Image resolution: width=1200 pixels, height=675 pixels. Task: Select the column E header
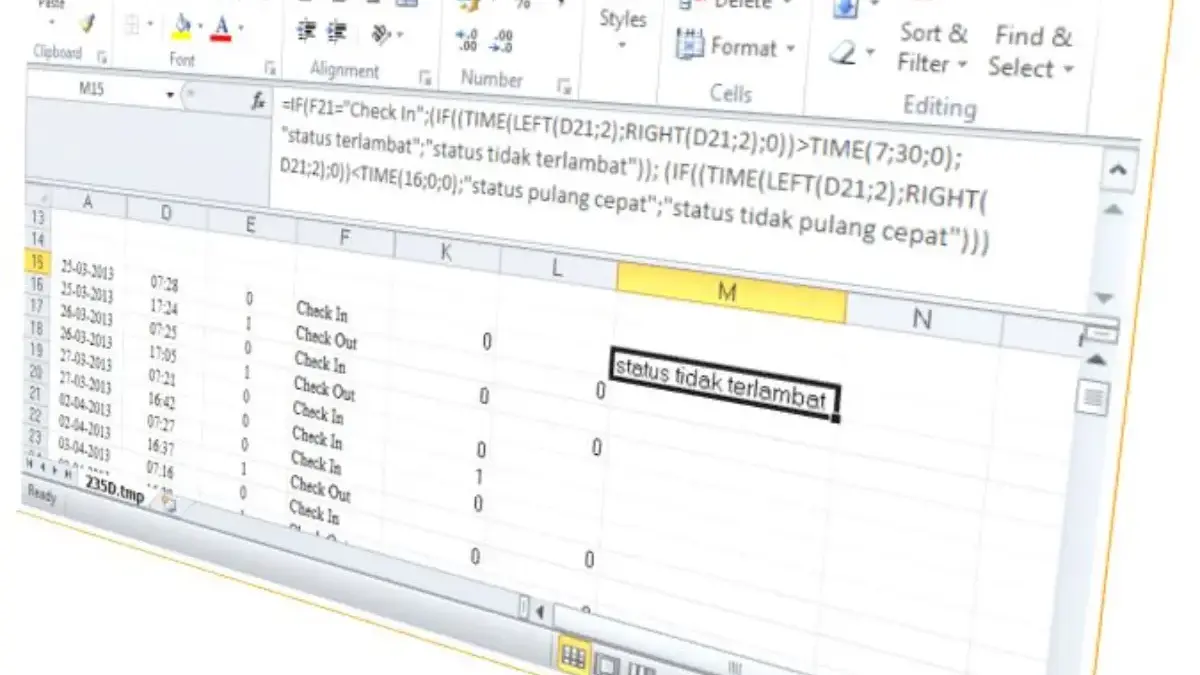250,225
